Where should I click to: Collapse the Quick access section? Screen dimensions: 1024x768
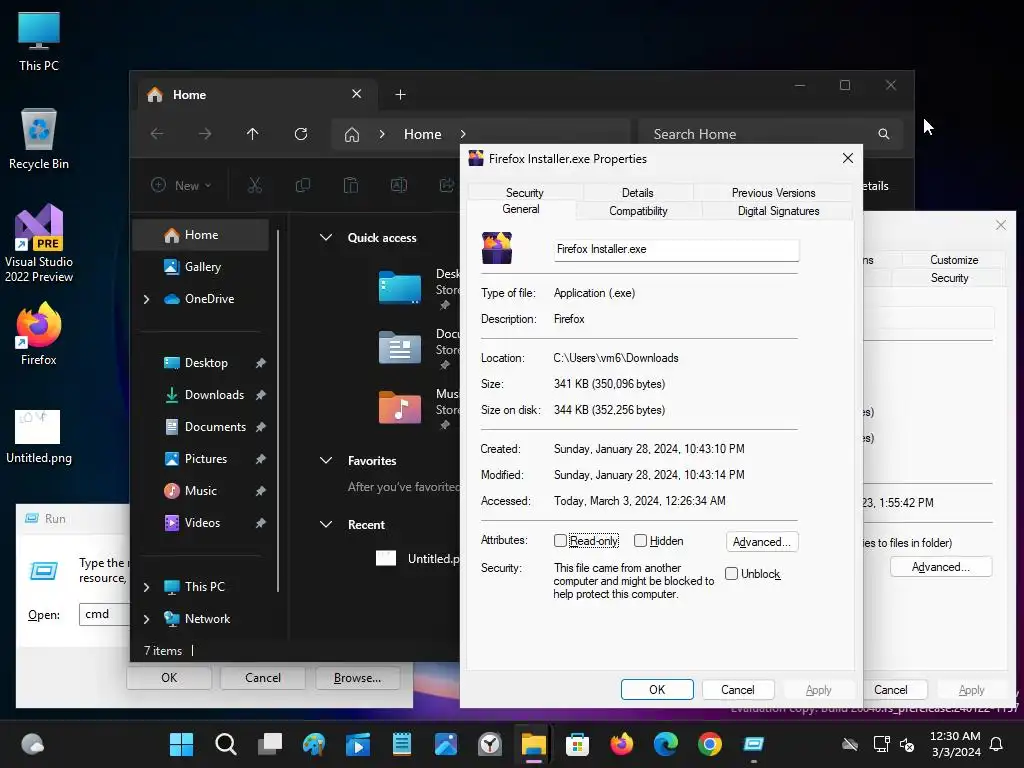(326, 238)
